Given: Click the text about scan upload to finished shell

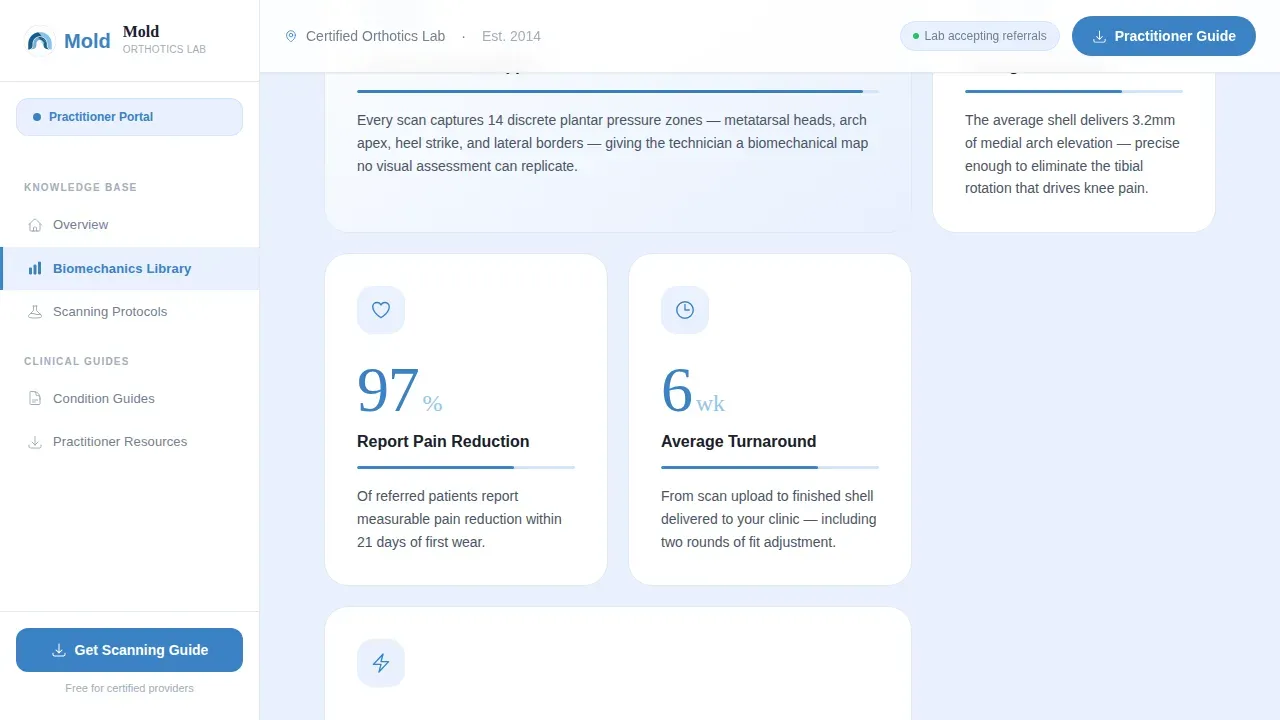Looking at the screenshot, I should click(768, 519).
